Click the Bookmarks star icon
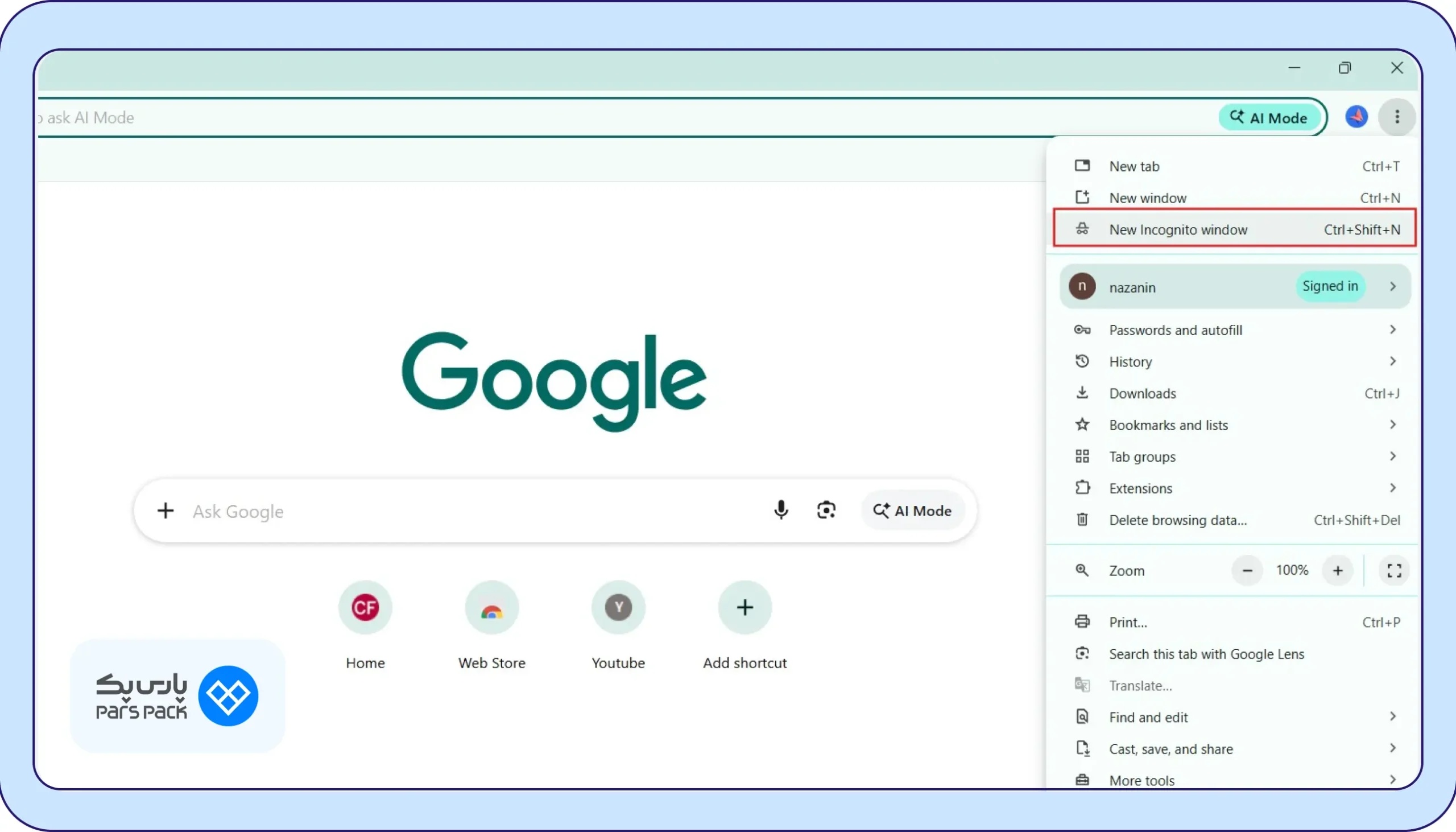Screen dimensions: 1456x832 [x=1082, y=425]
